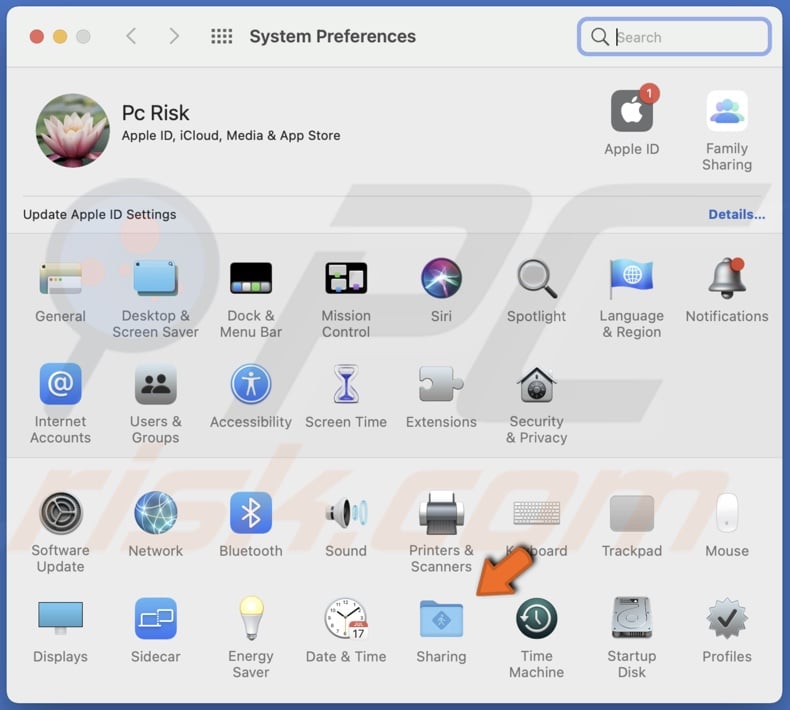Viewport: 790px width, 710px height.
Task: Open Bluetooth settings
Action: click(251, 514)
